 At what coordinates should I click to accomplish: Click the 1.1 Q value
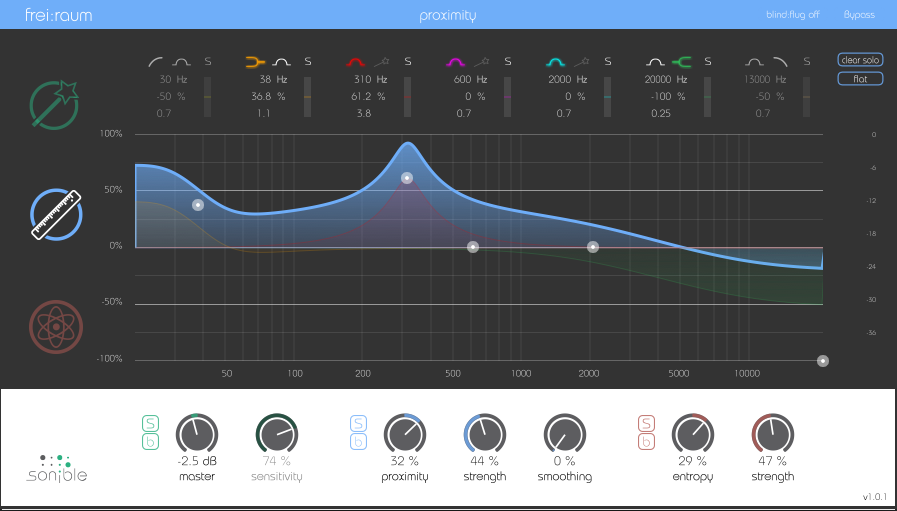[x=264, y=113]
